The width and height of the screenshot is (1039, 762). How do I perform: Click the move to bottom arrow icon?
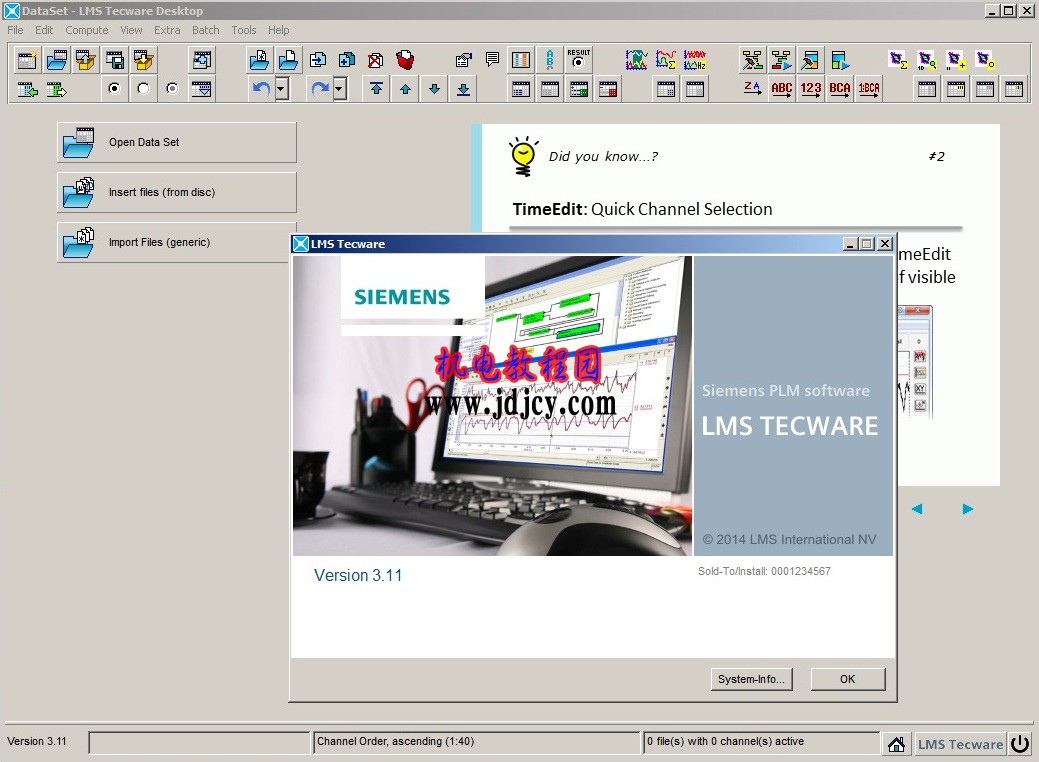[x=463, y=89]
